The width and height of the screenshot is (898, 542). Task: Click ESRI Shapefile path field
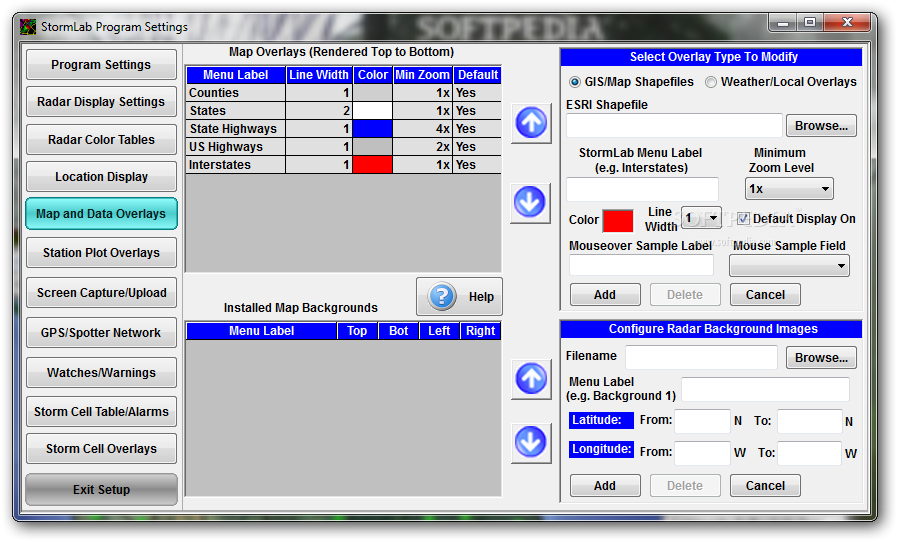[674, 125]
